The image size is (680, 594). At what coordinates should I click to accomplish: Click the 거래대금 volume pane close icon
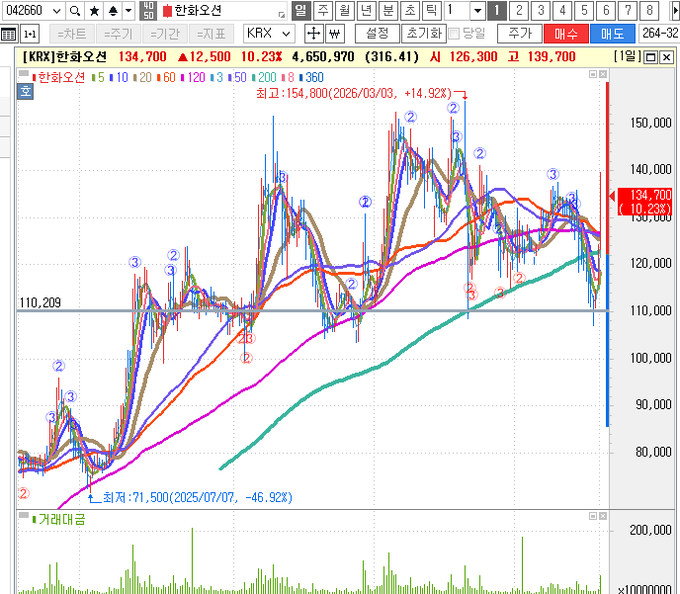(603, 516)
